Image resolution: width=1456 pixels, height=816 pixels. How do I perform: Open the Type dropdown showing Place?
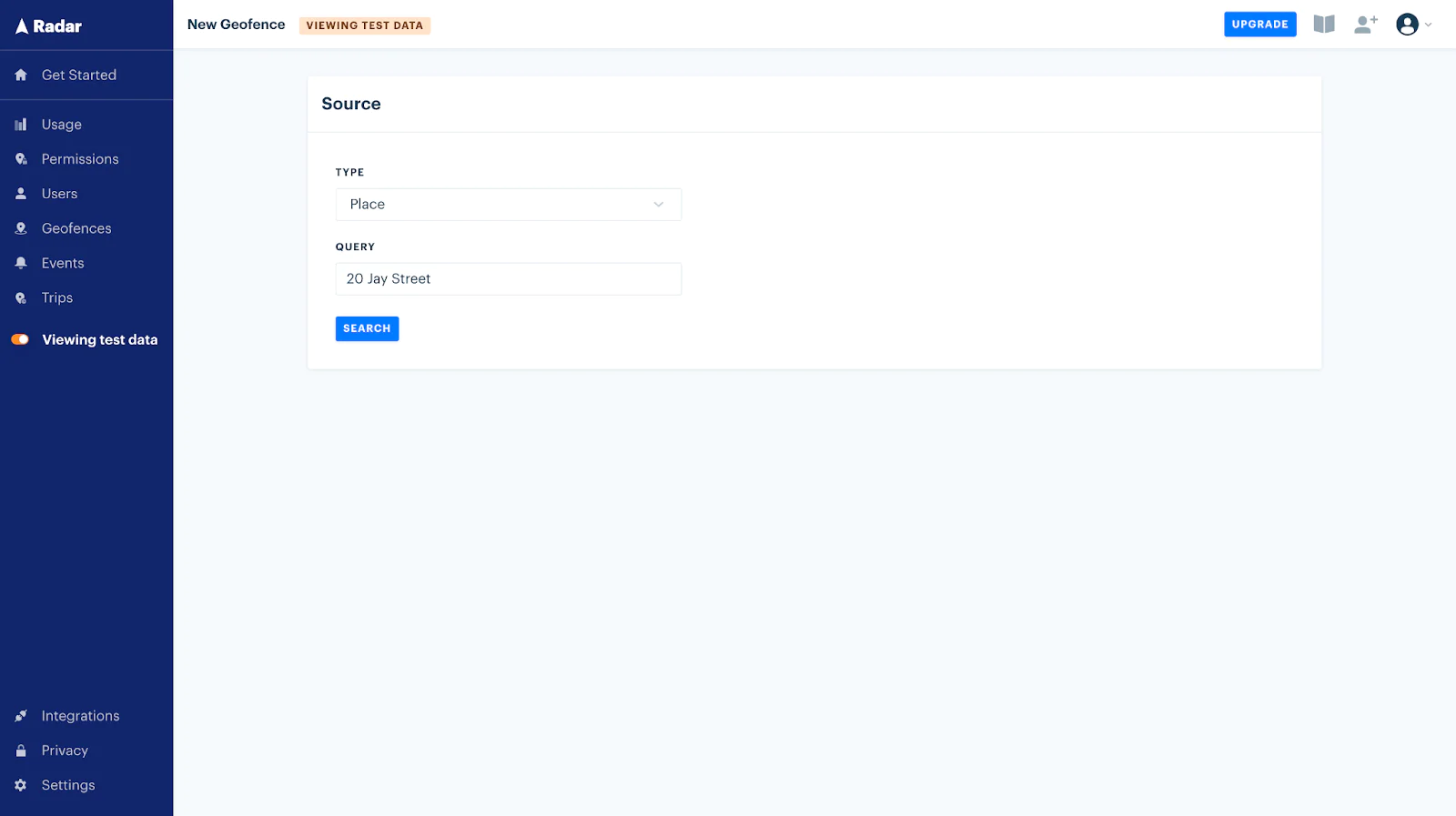(508, 205)
